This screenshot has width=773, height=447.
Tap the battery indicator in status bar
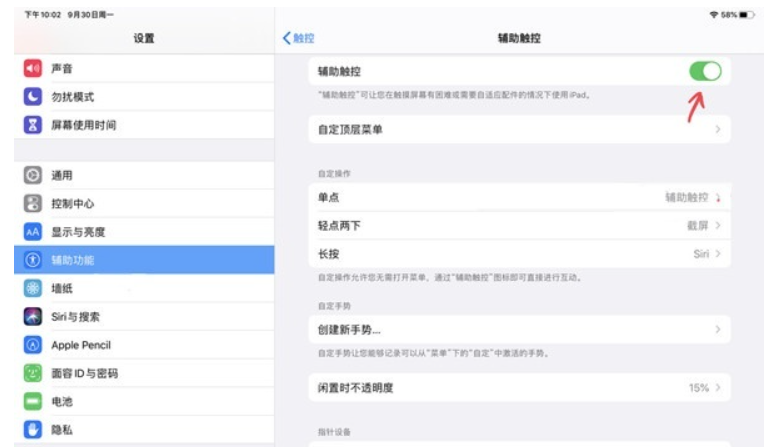pyautogui.click(x=746, y=15)
